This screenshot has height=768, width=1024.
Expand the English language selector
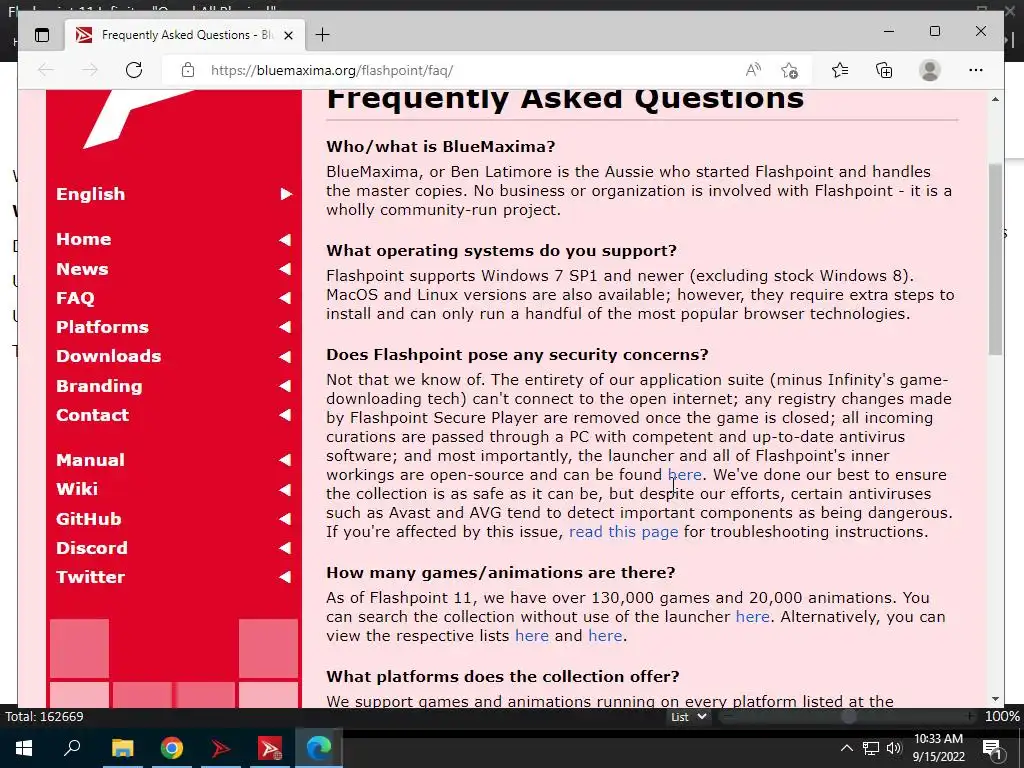(174, 194)
